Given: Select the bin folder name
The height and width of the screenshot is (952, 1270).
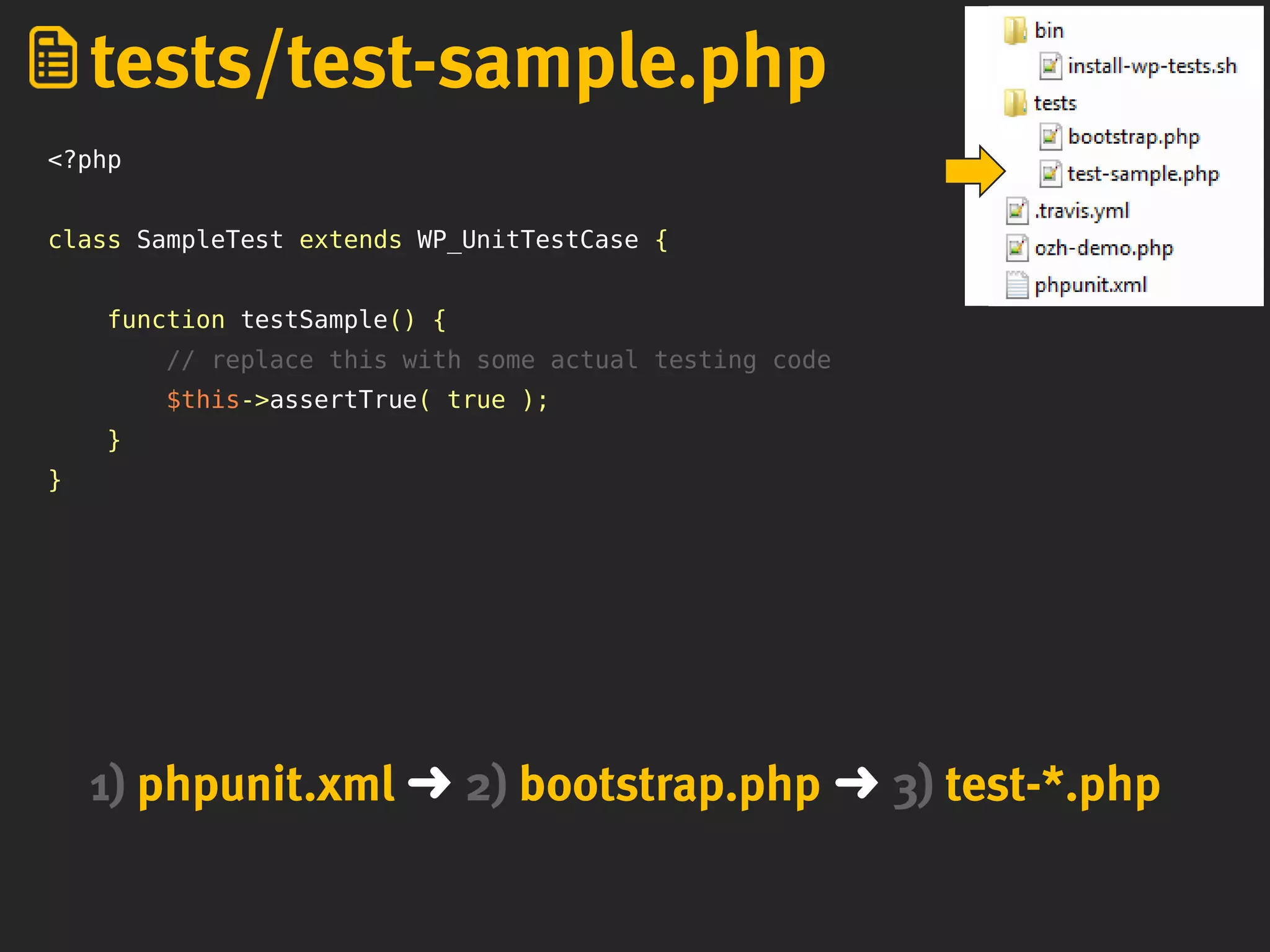Looking at the screenshot, I should pyautogui.click(x=1049, y=30).
